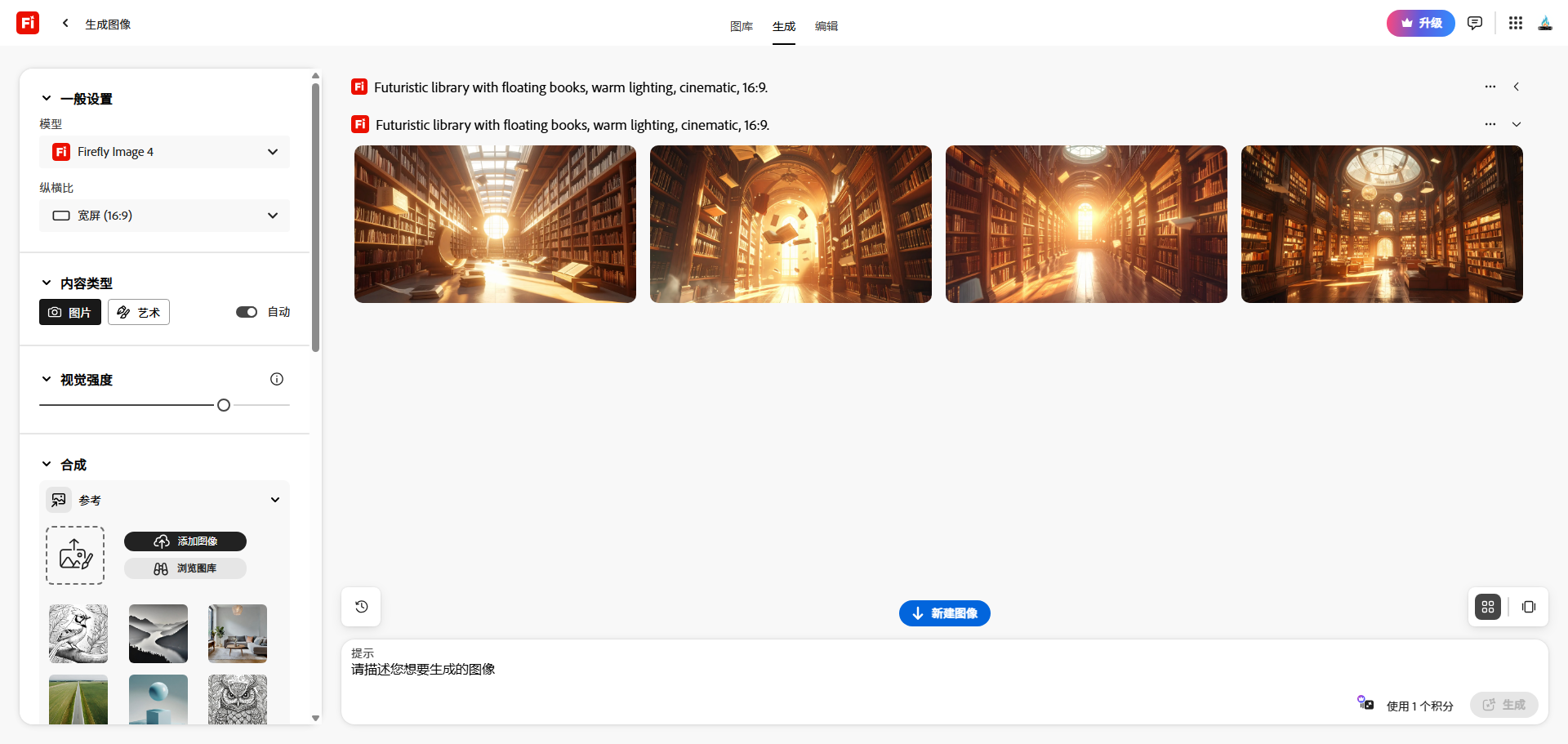Screen dimensions: 1568x744
Task: Show visual intensity info tooltip
Action: (277, 379)
